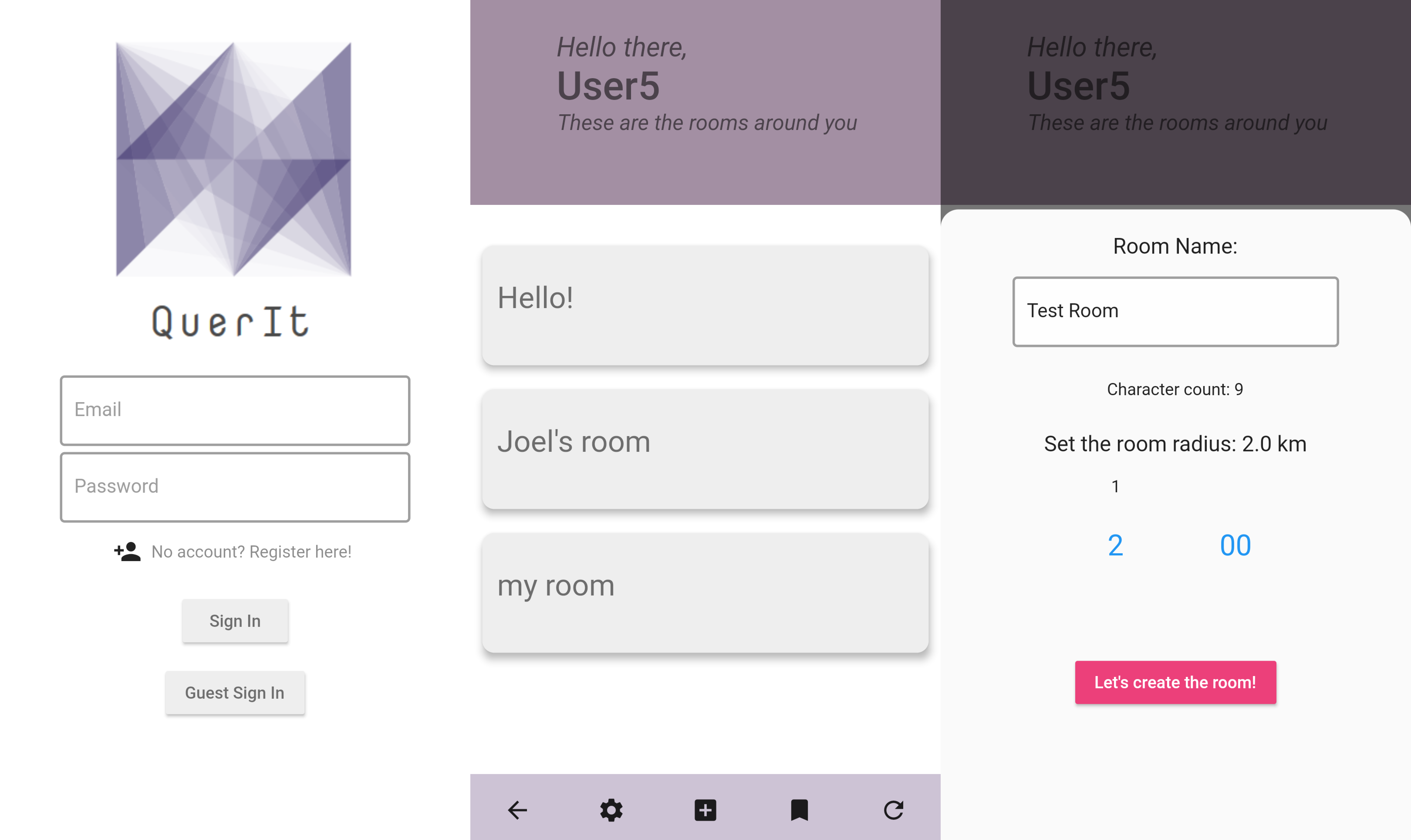
Task: Click the Room Name text field
Action: pyautogui.click(x=1175, y=311)
